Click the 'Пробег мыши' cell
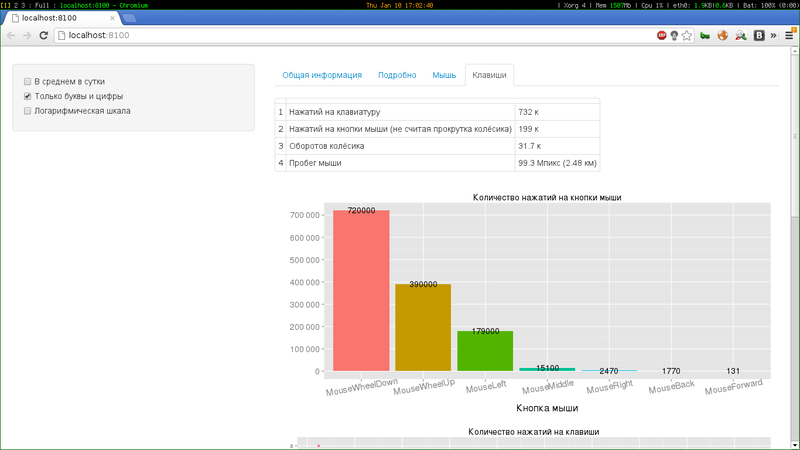 401,163
